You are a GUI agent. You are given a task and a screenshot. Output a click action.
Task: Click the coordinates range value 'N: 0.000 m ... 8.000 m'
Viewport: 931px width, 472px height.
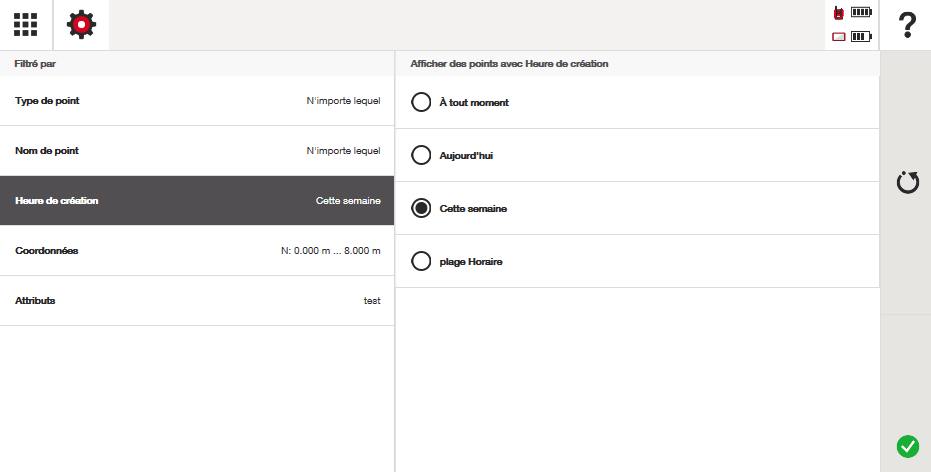(x=330, y=251)
